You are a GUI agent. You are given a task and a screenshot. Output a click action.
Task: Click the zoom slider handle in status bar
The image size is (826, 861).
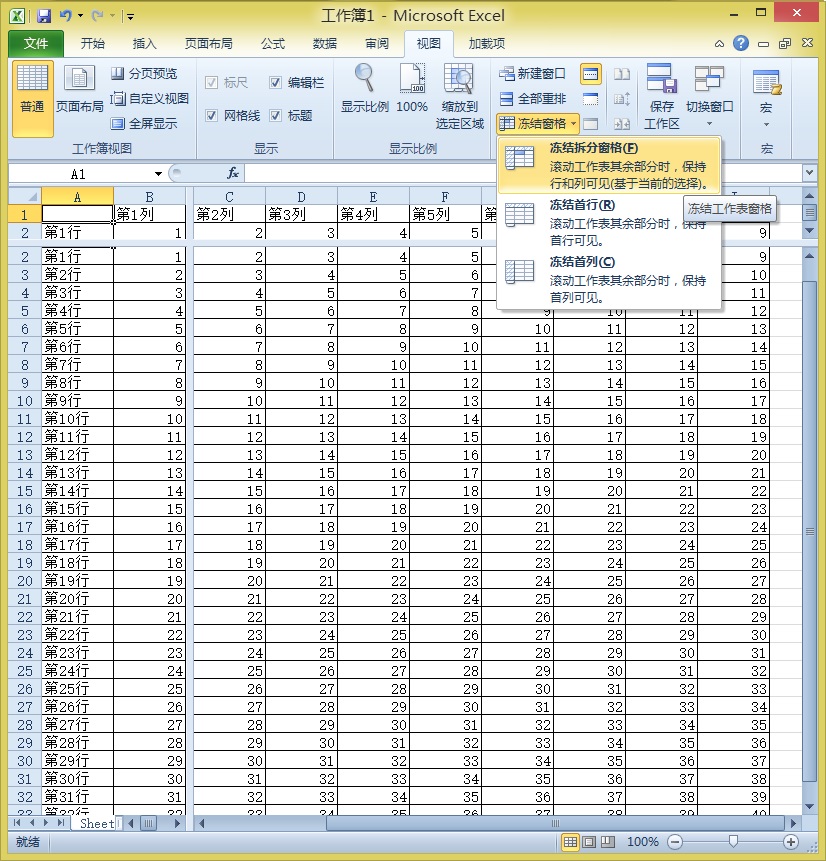click(x=733, y=842)
